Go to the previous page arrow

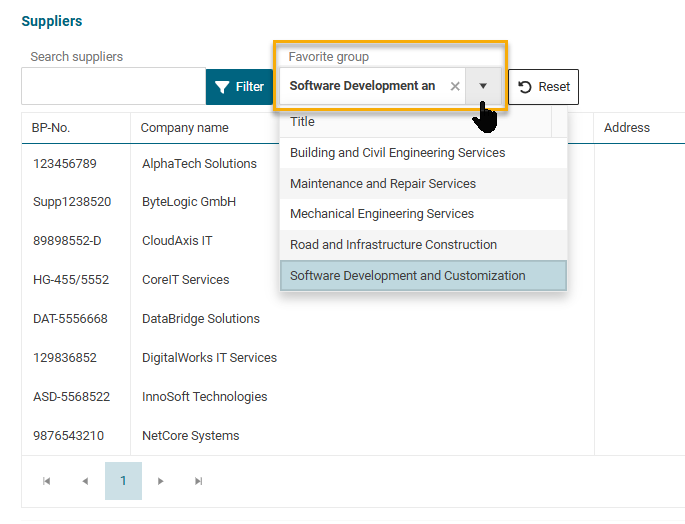pyautogui.click(x=85, y=481)
